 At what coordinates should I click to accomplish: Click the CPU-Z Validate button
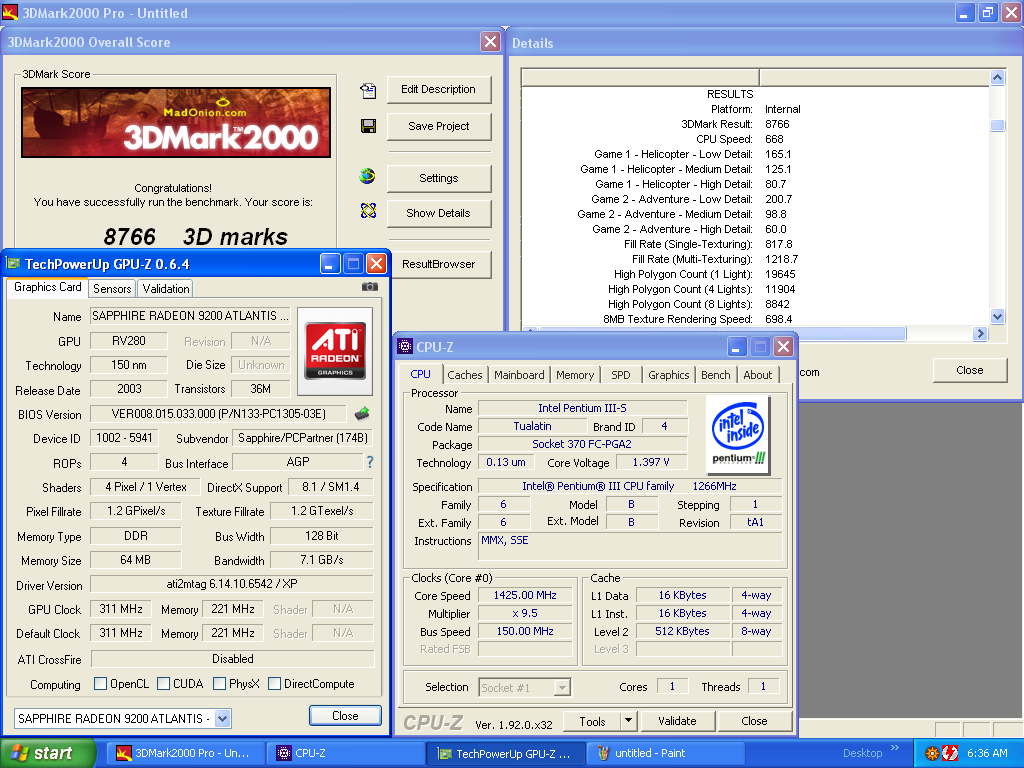tap(677, 721)
